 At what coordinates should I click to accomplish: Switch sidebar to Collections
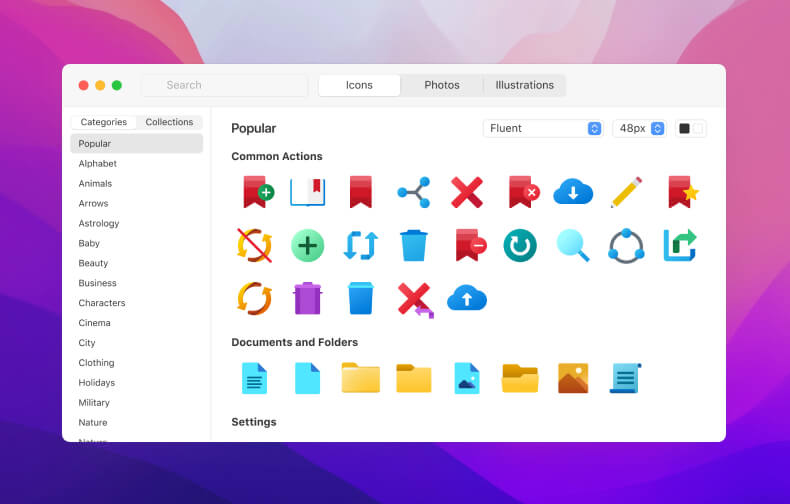coord(169,122)
